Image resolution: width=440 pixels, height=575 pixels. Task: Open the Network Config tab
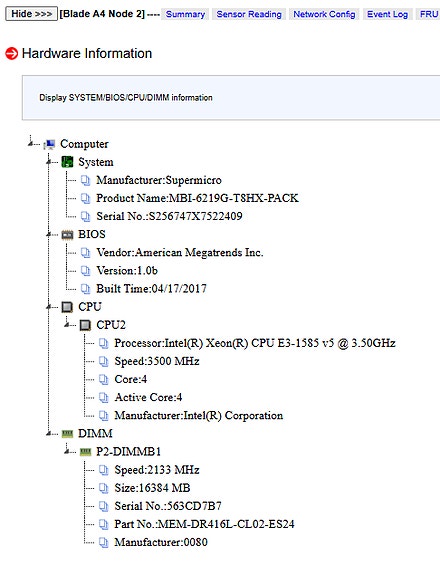(324, 14)
